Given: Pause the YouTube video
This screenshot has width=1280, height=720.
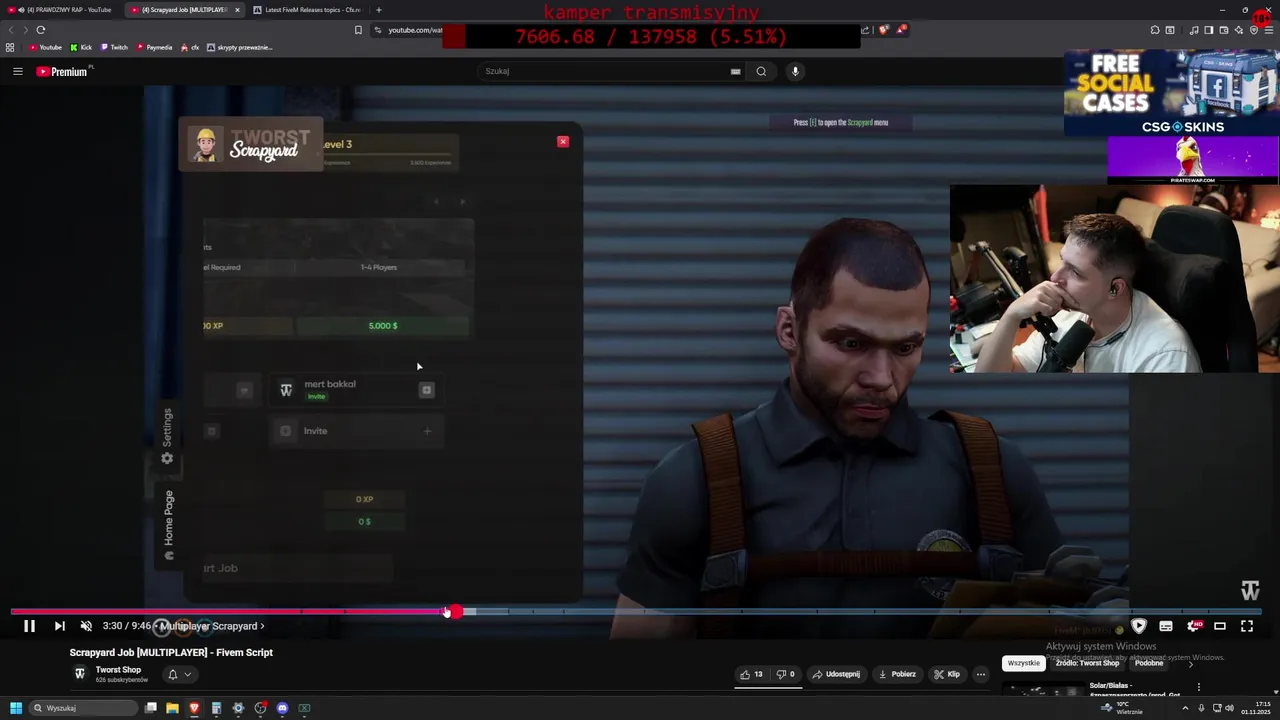Looking at the screenshot, I should (29, 626).
